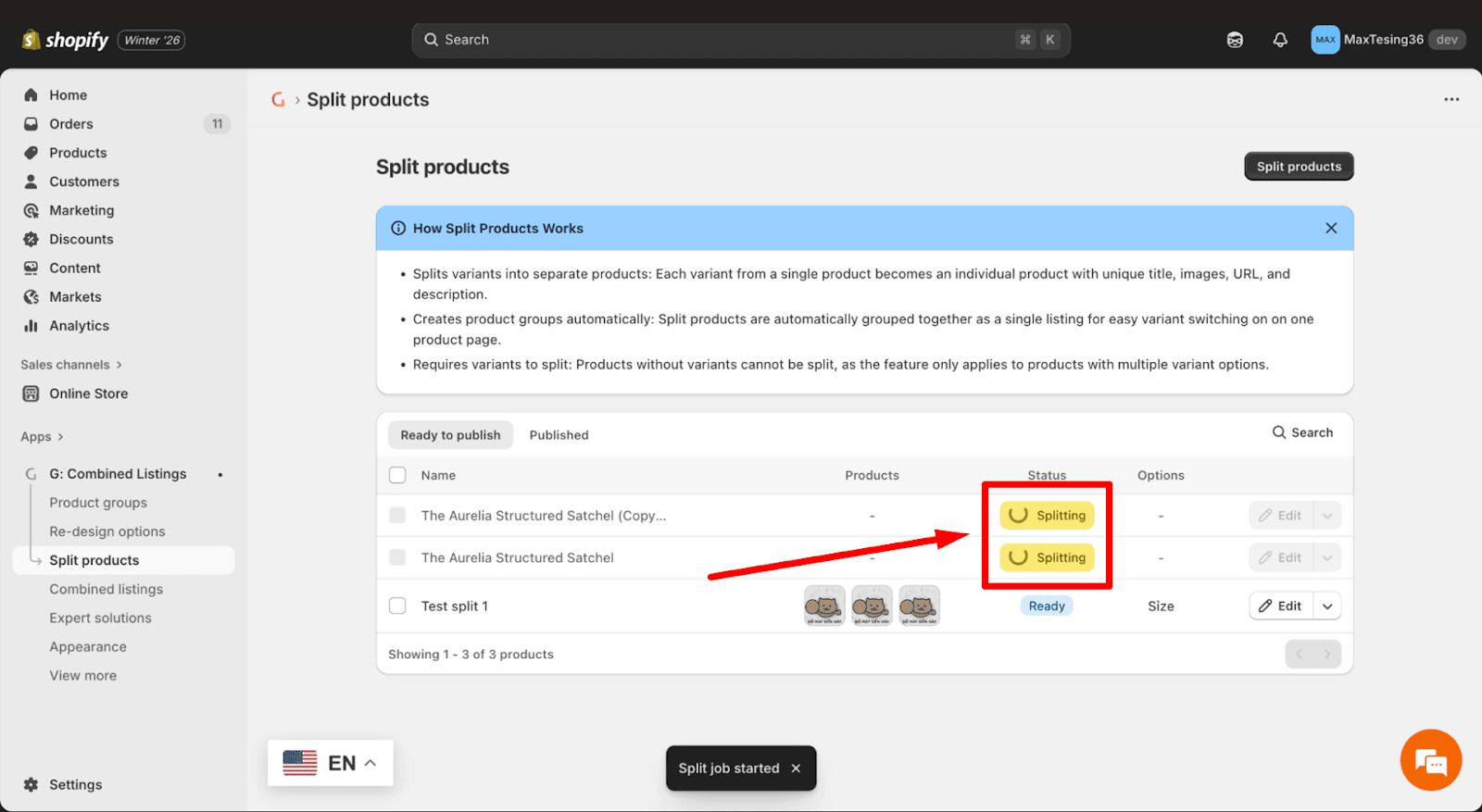Viewport: 1482px width, 812px height.
Task: Click the Name column header
Action: pos(438,475)
